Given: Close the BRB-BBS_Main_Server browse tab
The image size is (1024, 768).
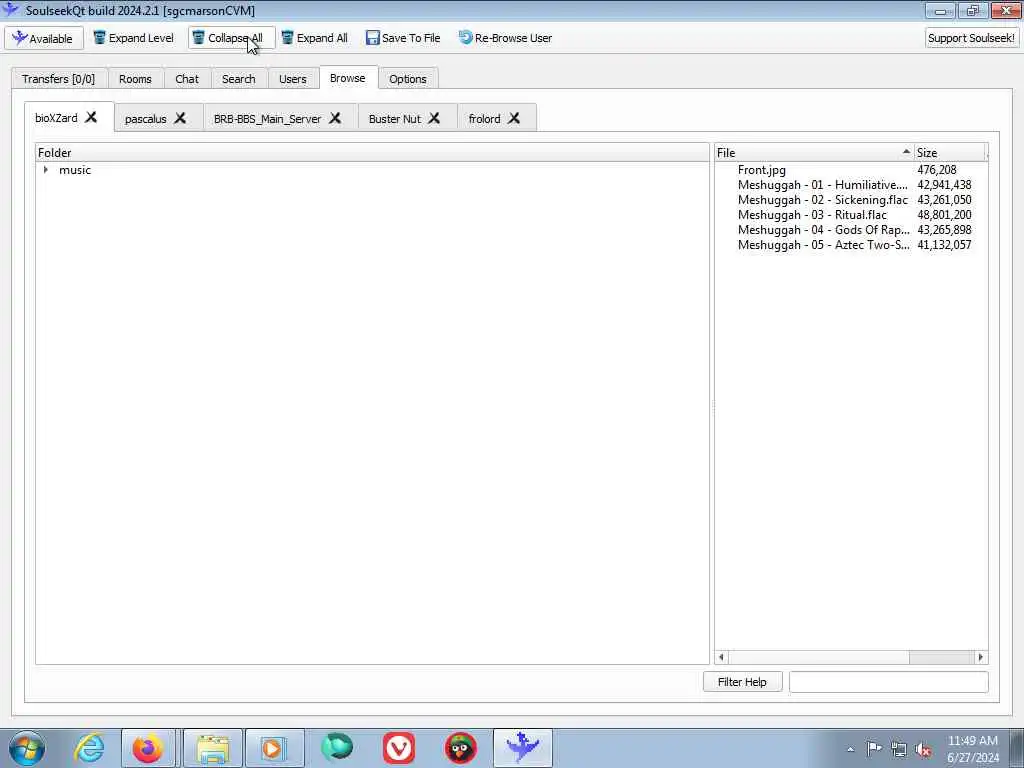Looking at the screenshot, I should pyautogui.click(x=335, y=118).
